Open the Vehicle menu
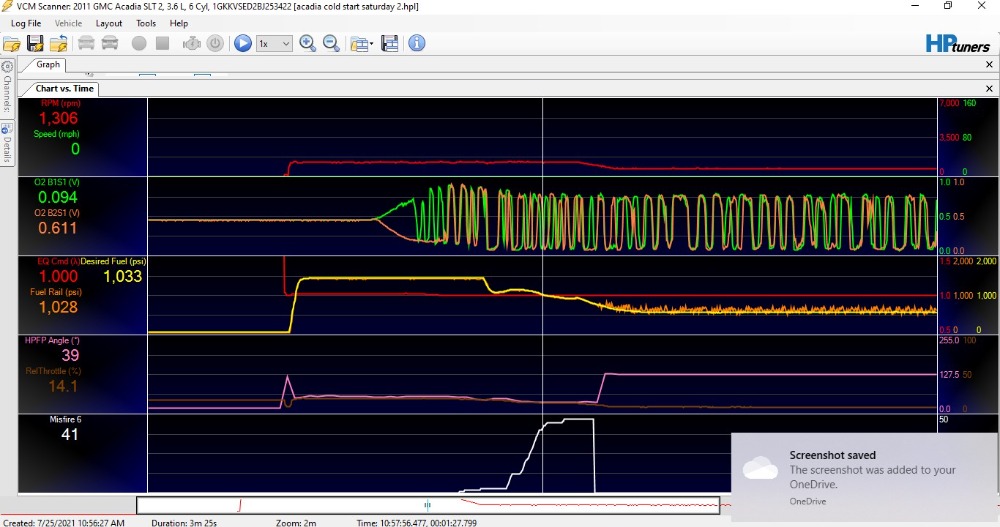Viewport: 1000px width, 527px height. 68,23
